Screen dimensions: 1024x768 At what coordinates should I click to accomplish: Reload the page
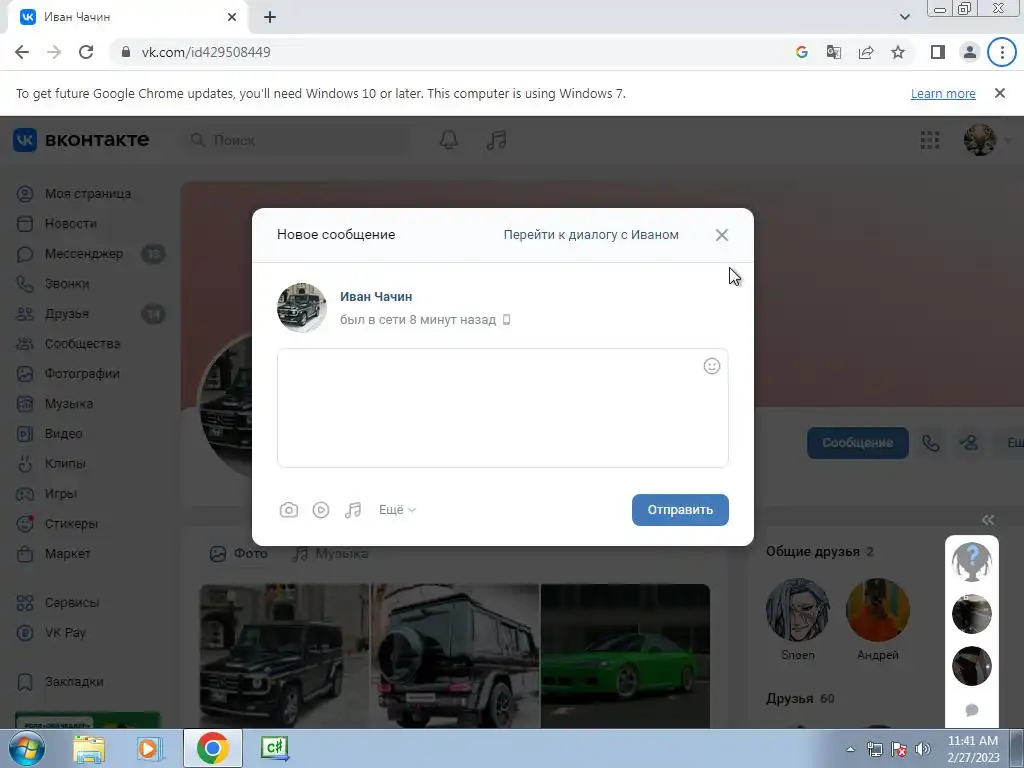click(x=86, y=52)
